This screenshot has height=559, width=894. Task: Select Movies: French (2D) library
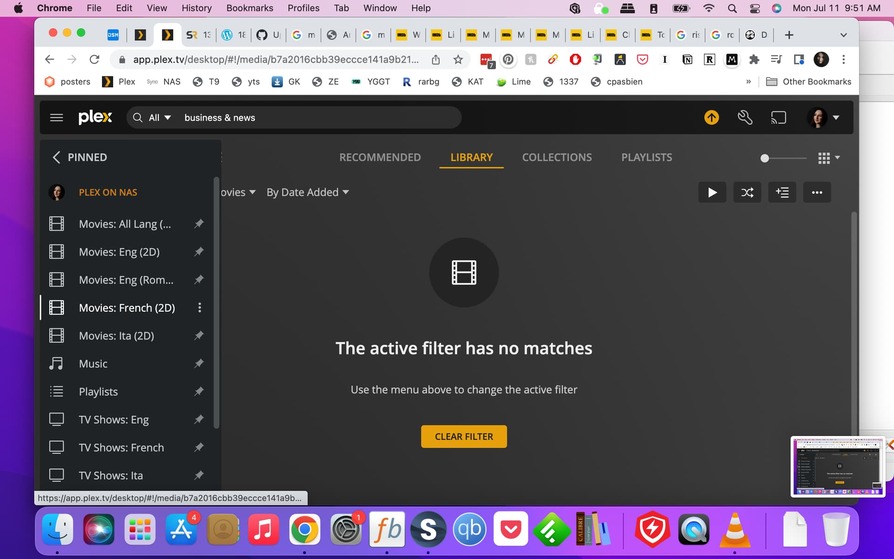(x=127, y=308)
